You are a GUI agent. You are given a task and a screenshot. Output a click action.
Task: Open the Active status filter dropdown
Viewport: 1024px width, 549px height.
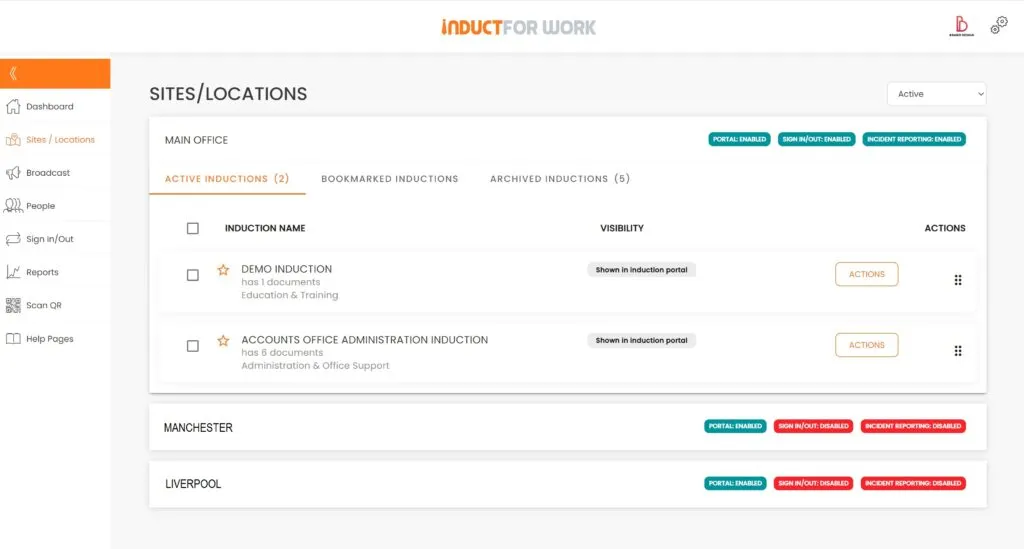pos(936,94)
